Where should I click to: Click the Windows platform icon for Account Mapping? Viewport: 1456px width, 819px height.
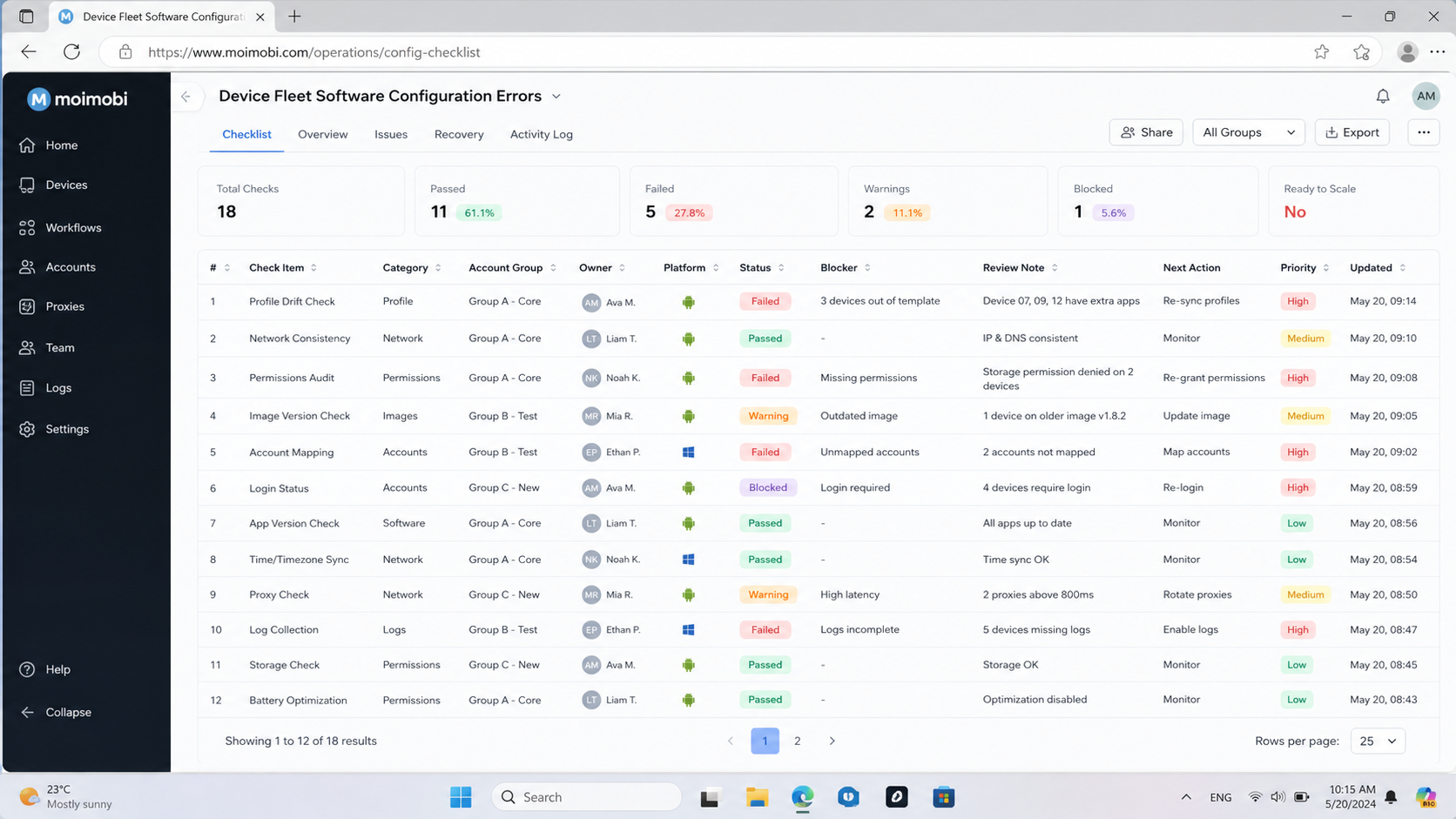tap(689, 453)
